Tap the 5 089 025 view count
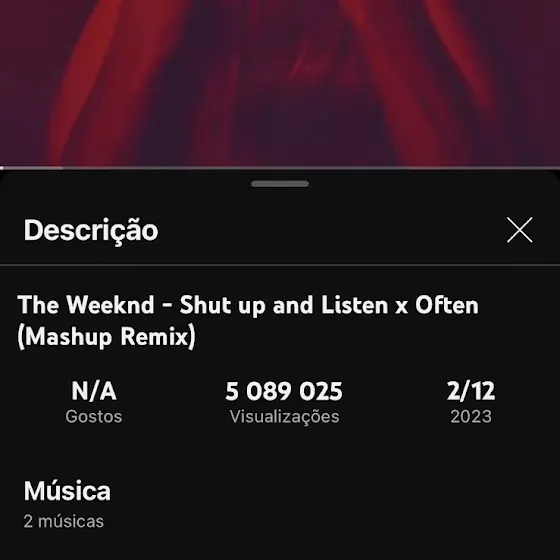 [284, 391]
